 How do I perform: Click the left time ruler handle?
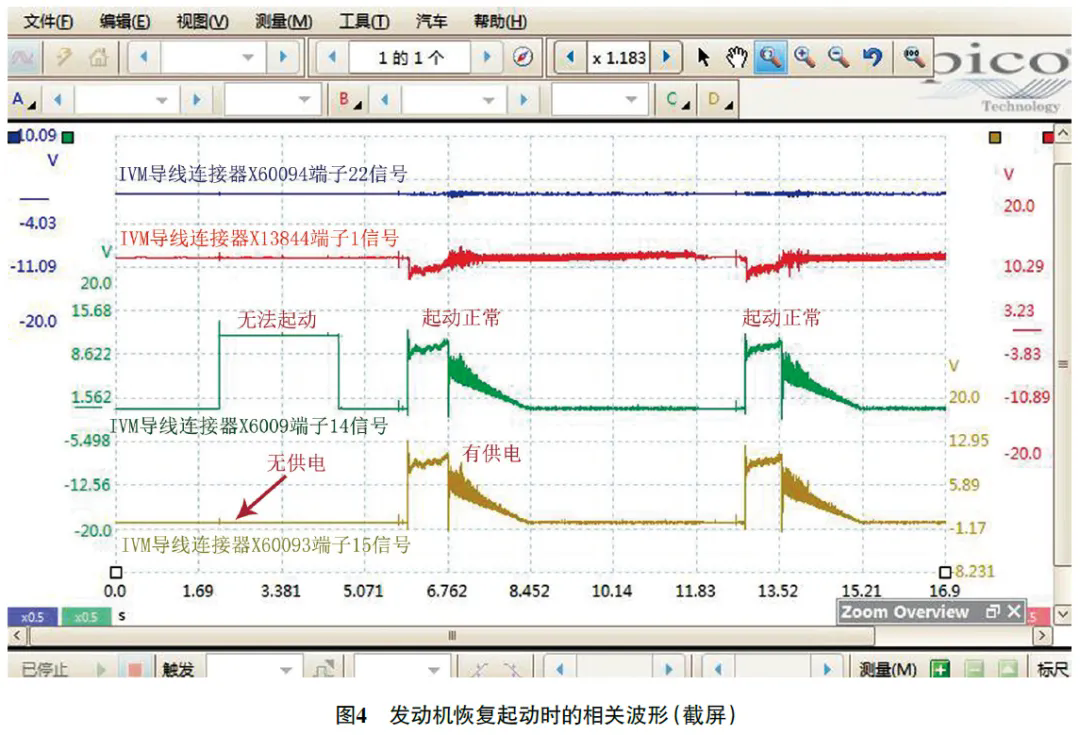[x=116, y=572]
